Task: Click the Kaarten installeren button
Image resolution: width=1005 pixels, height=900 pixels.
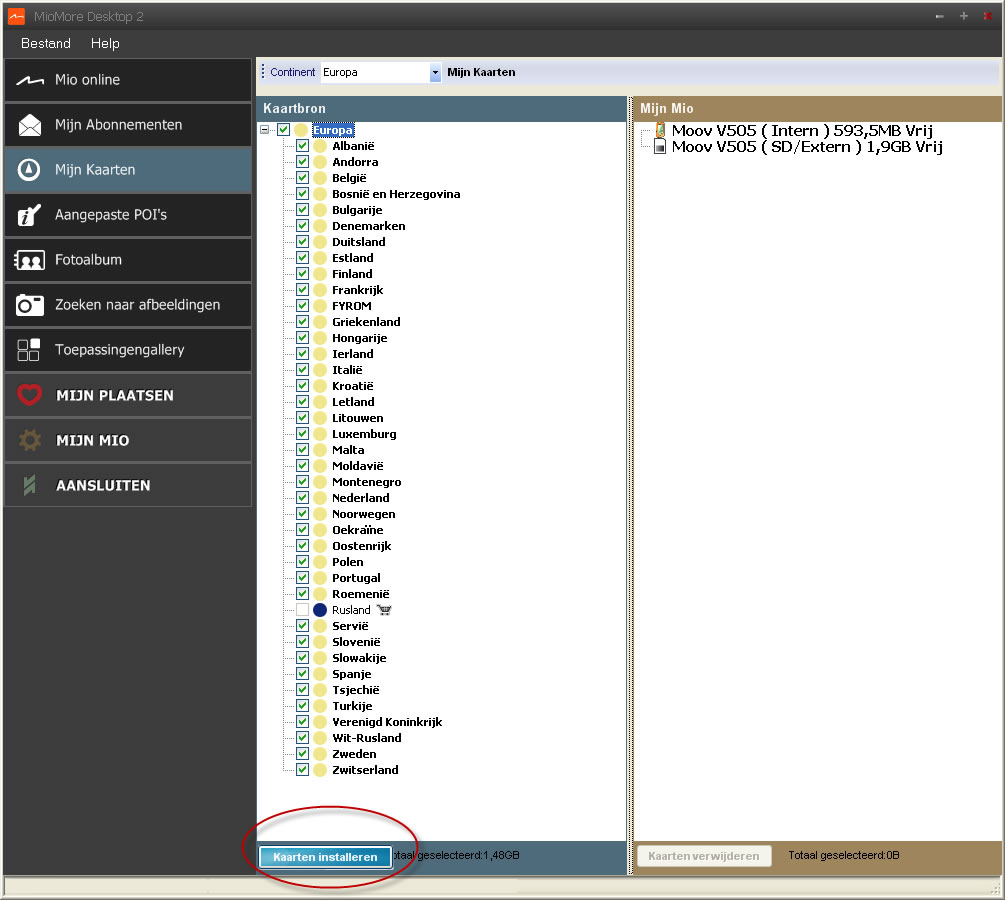Action: pyautogui.click(x=325, y=857)
